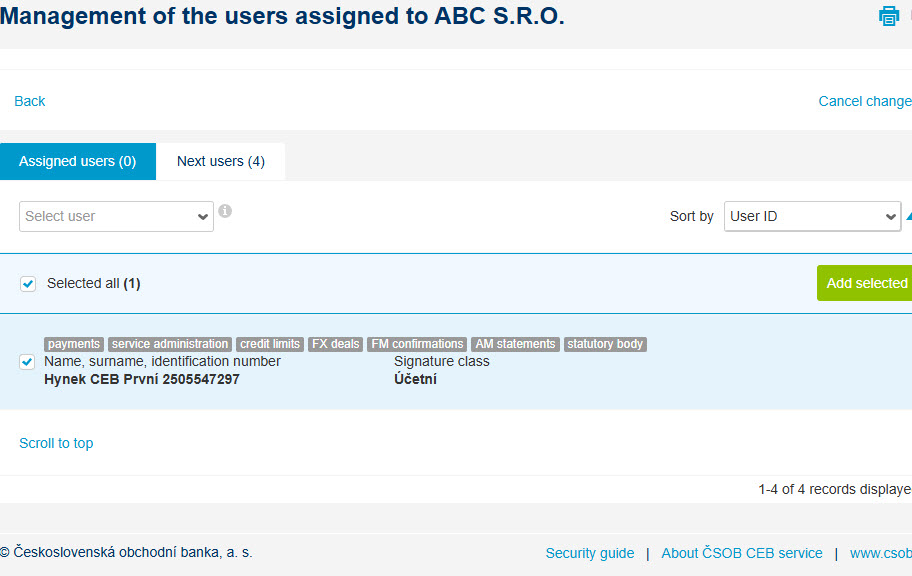Click the statutory body tag

point(605,344)
